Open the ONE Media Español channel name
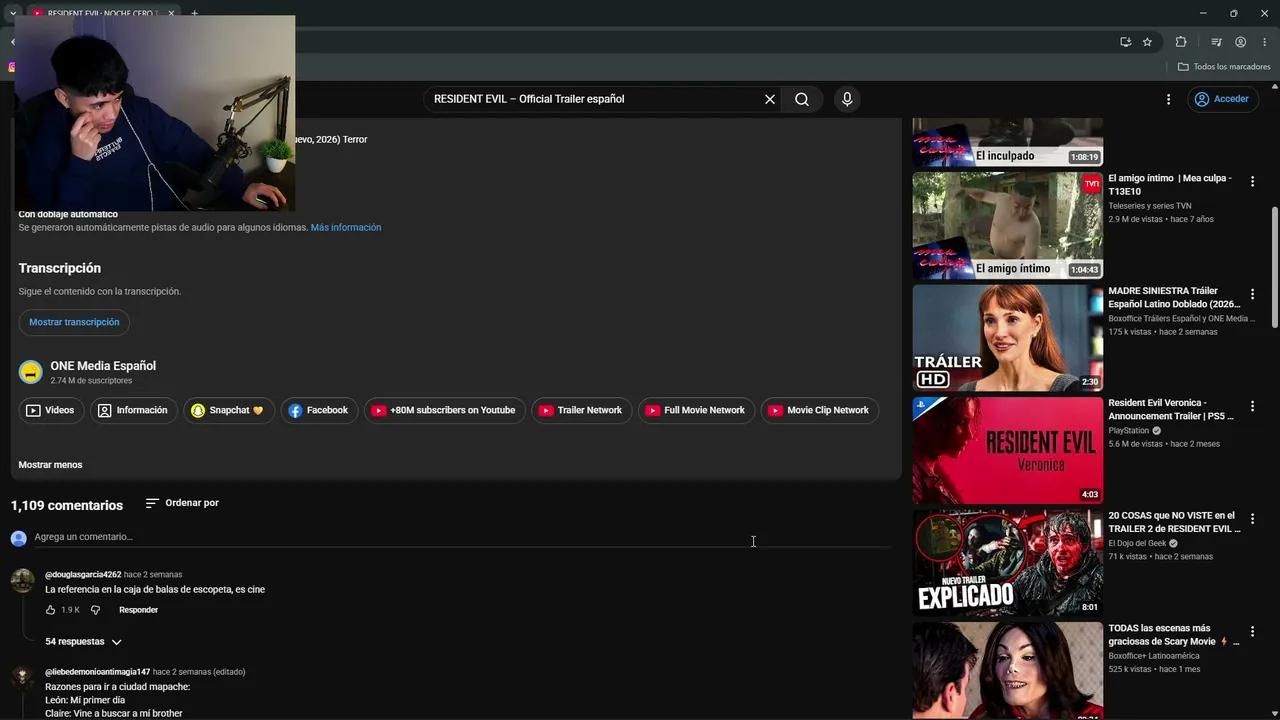 [x=103, y=366]
